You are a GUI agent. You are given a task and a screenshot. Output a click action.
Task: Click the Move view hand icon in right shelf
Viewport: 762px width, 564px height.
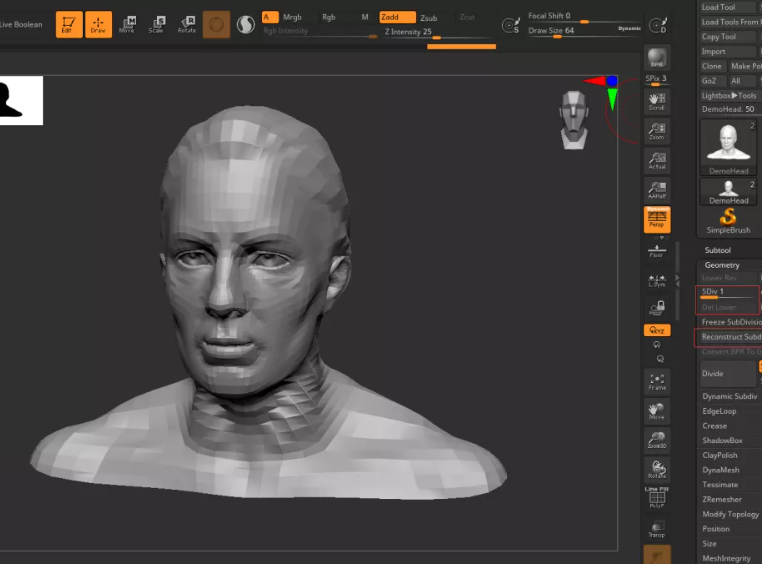coord(657,411)
